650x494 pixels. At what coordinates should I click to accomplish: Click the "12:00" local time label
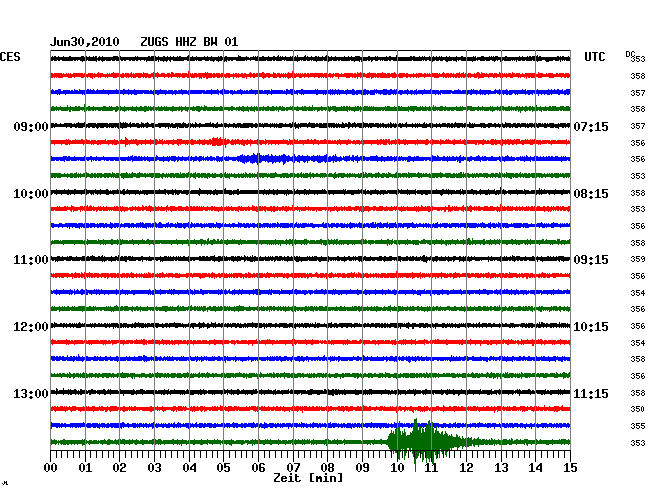click(x=31, y=327)
